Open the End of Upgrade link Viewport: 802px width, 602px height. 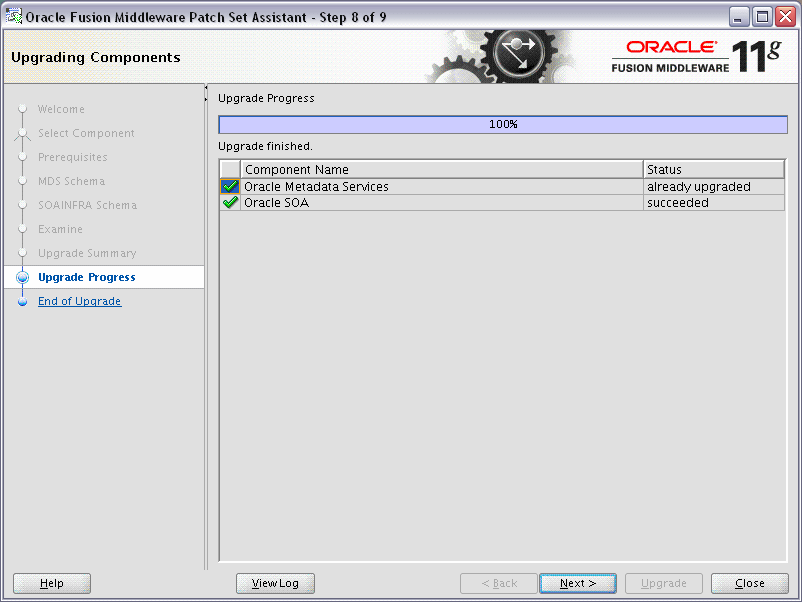click(80, 301)
